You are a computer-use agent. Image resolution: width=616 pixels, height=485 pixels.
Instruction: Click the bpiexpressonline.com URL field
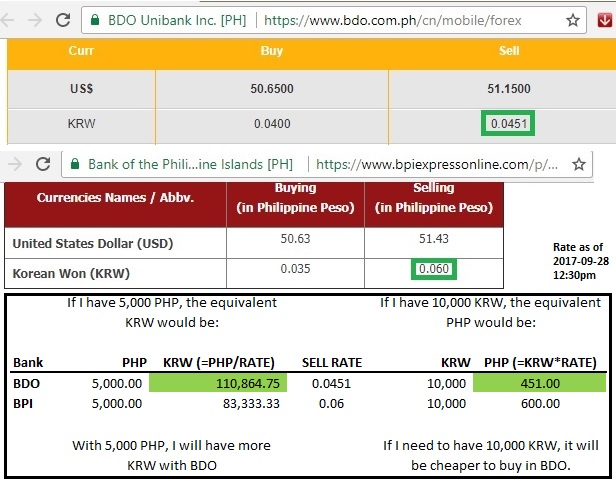(x=327, y=164)
